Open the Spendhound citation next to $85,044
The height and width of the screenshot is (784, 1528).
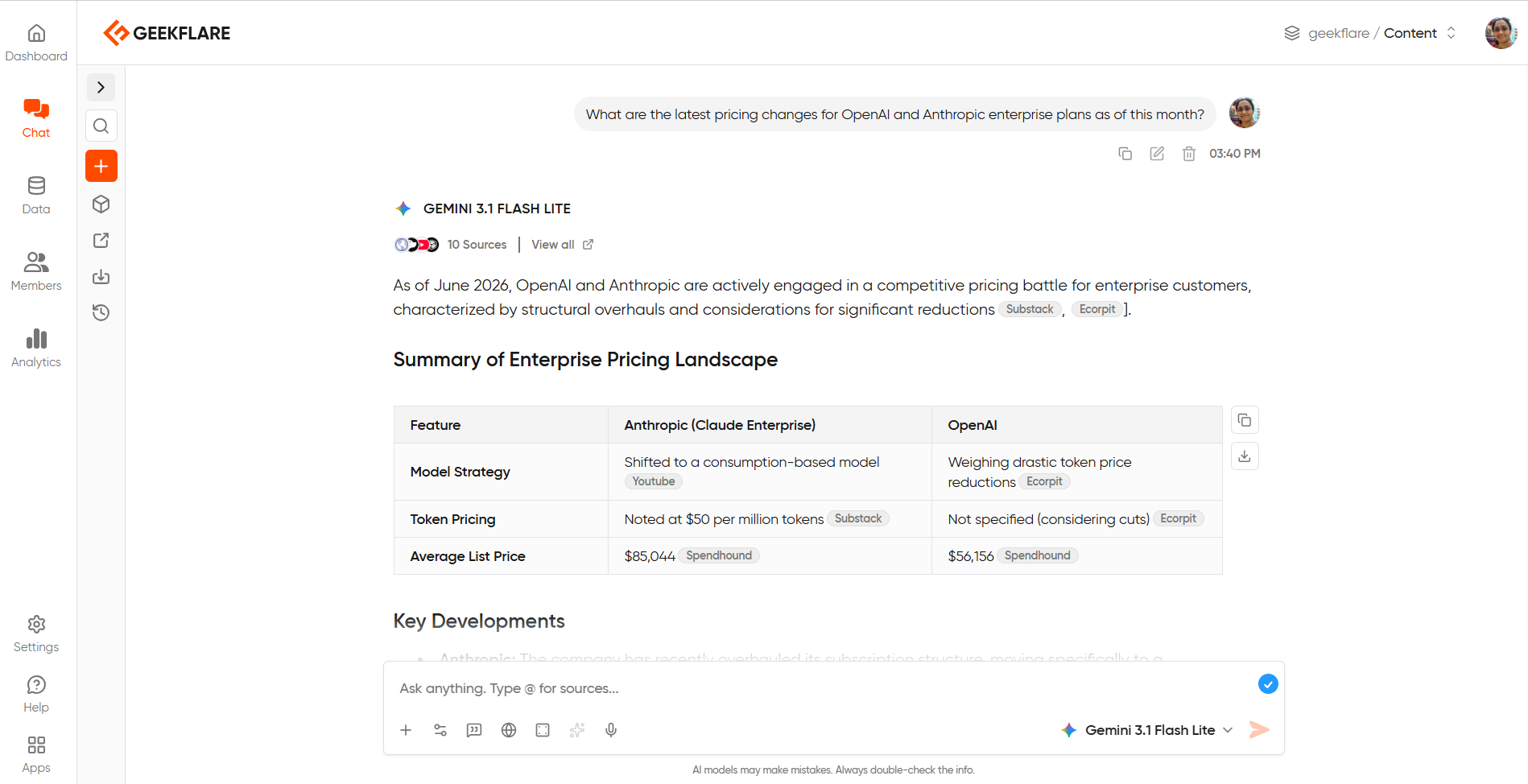[719, 555]
